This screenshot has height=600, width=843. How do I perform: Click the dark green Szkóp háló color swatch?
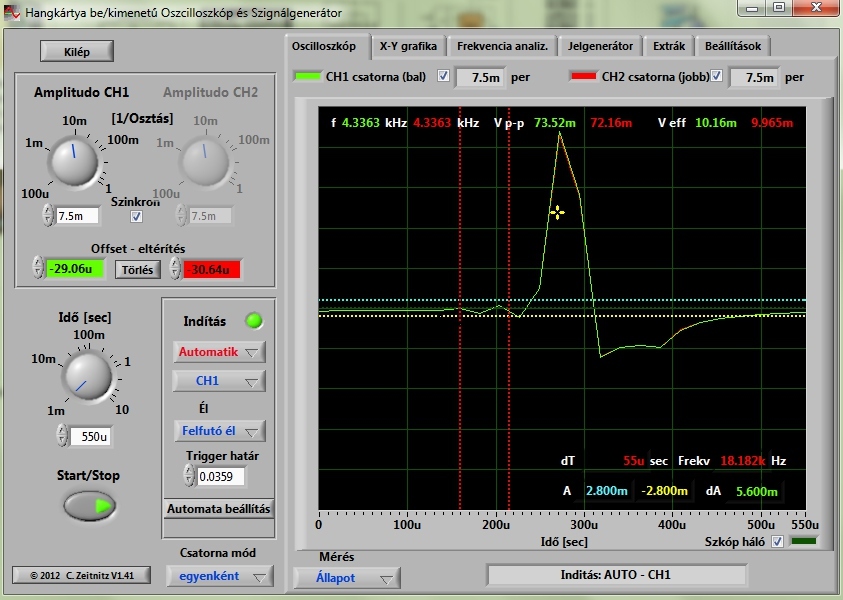pos(804,541)
